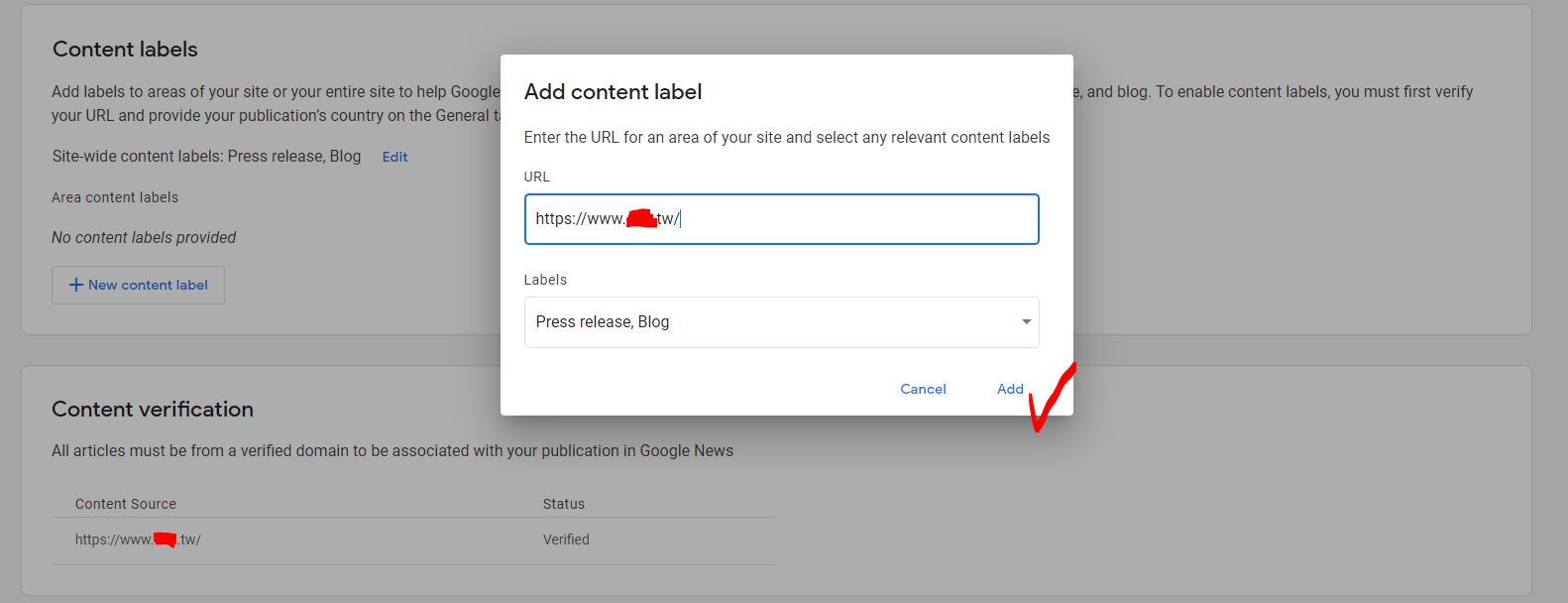Screen dimensions: 1568x603
Task: Open the Labels dropdown arrow
Action: point(1026,321)
